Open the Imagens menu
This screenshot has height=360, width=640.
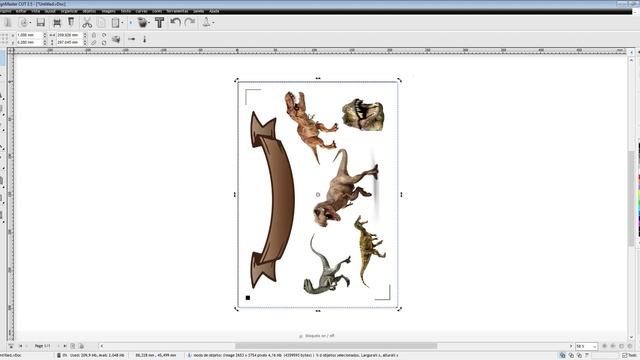(109, 11)
